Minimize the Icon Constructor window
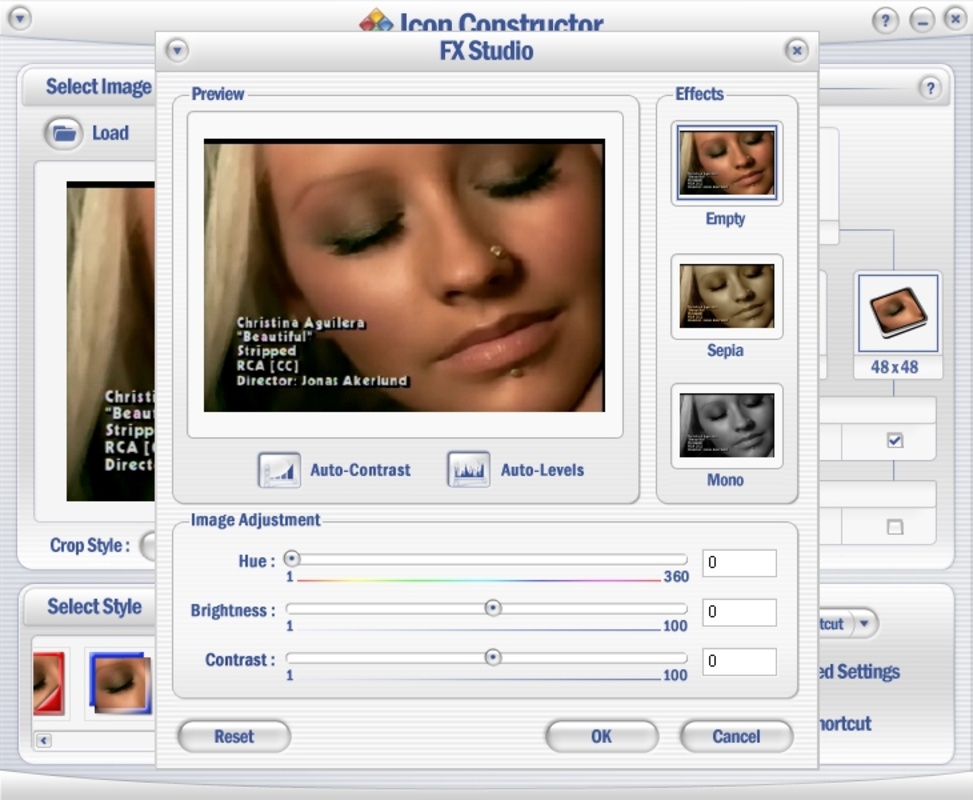The width and height of the screenshot is (973, 800). [922, 21]
